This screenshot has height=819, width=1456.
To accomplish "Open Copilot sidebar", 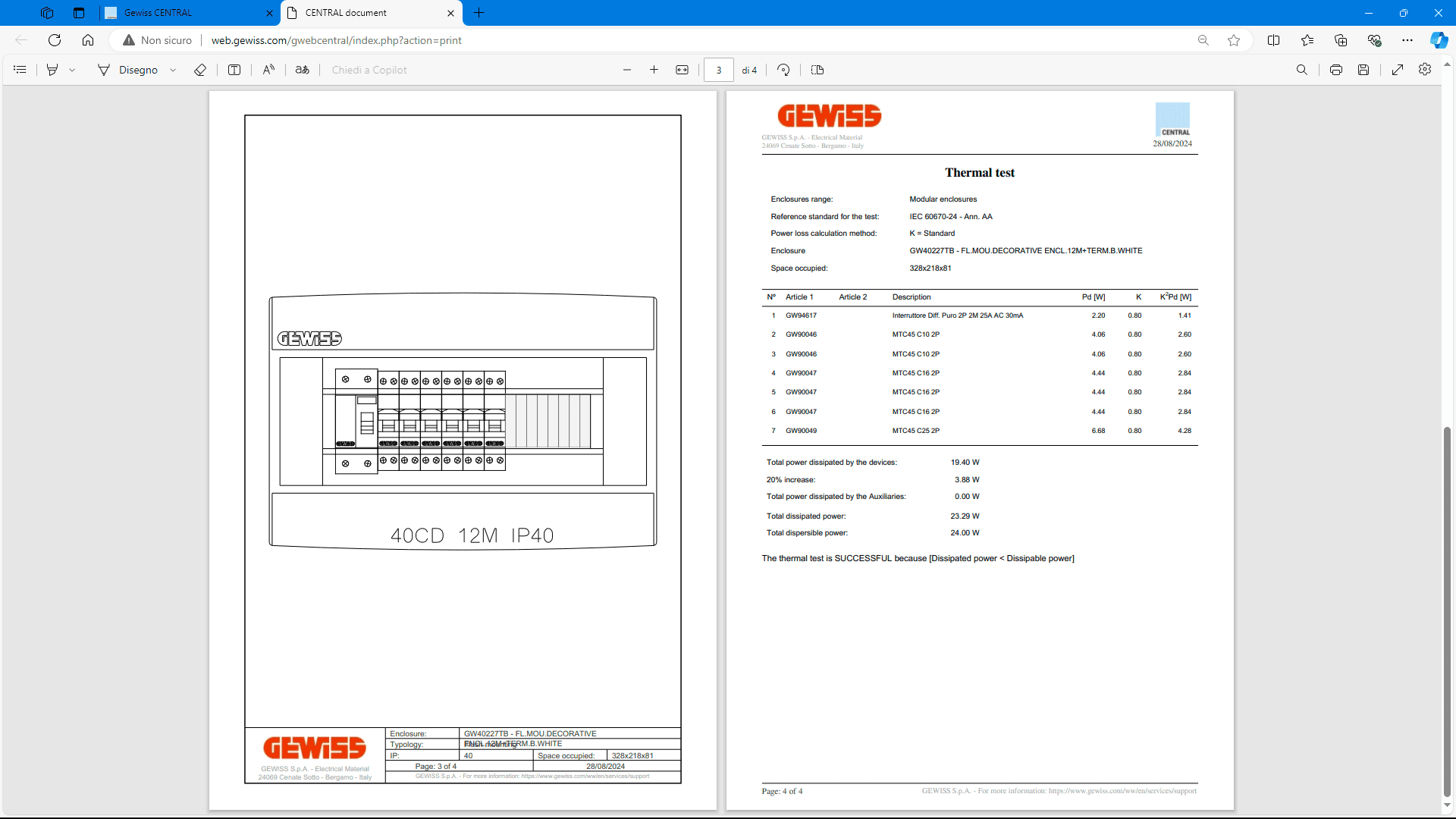I will click(x=1439, y=40).
